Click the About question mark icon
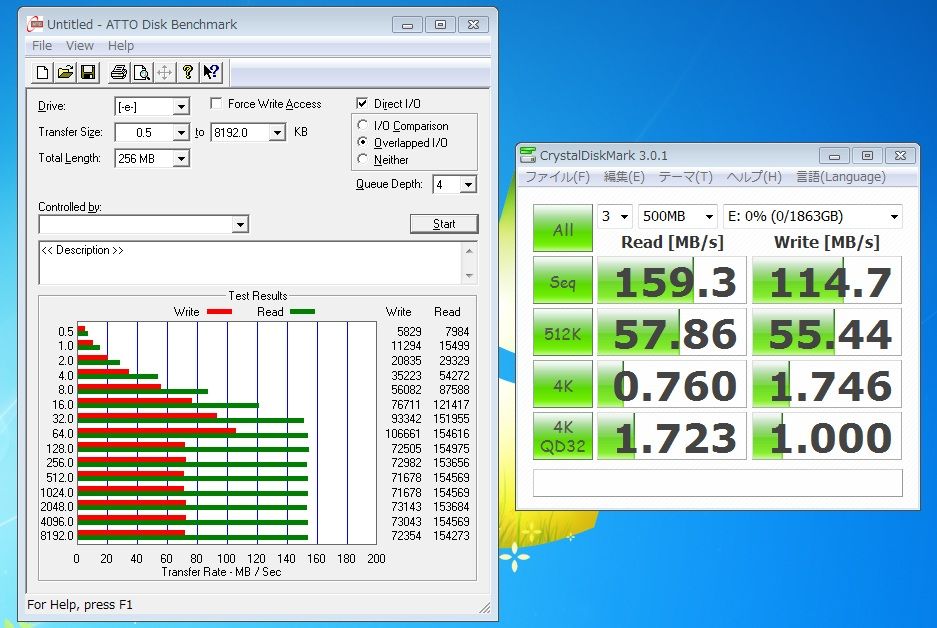 click(x=188, y=73)
